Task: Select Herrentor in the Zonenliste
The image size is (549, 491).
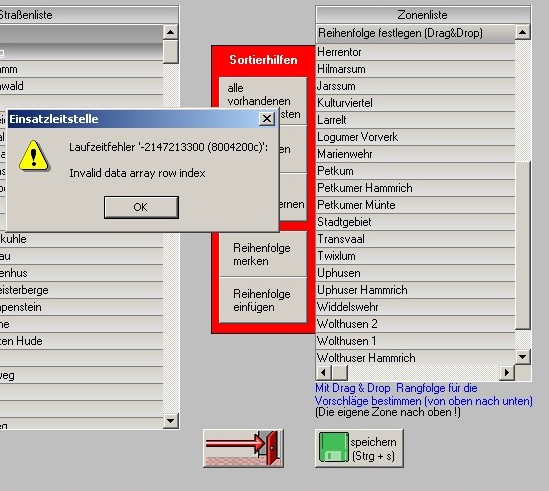Action: click(x=415, y=52)
